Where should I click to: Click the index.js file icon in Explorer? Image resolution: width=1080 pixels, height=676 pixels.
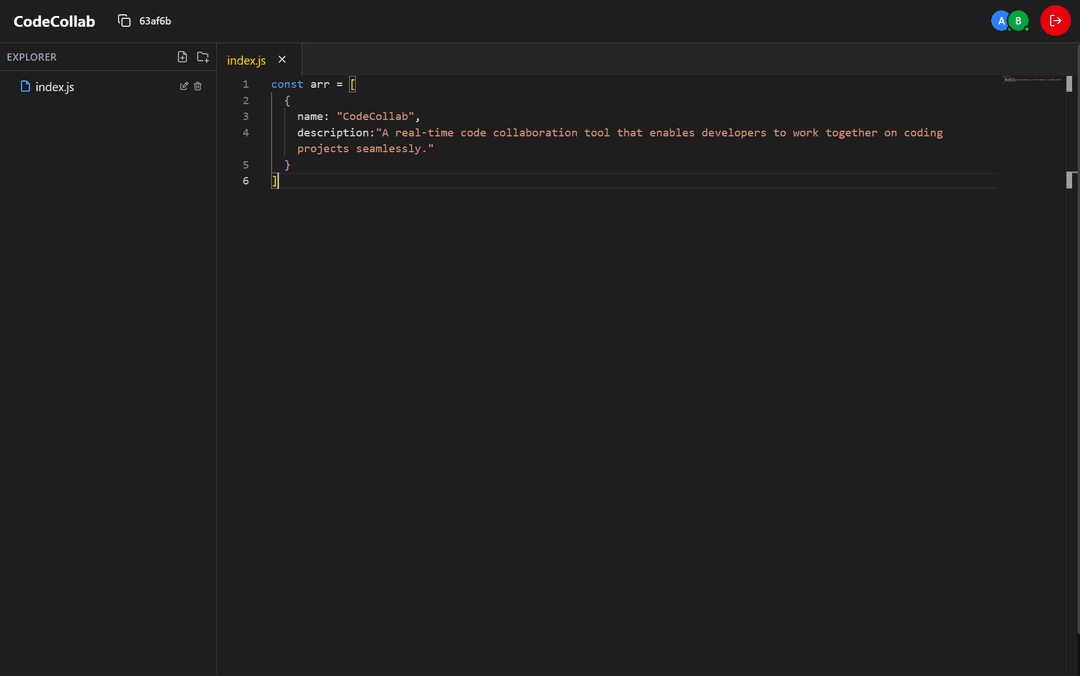25,87
